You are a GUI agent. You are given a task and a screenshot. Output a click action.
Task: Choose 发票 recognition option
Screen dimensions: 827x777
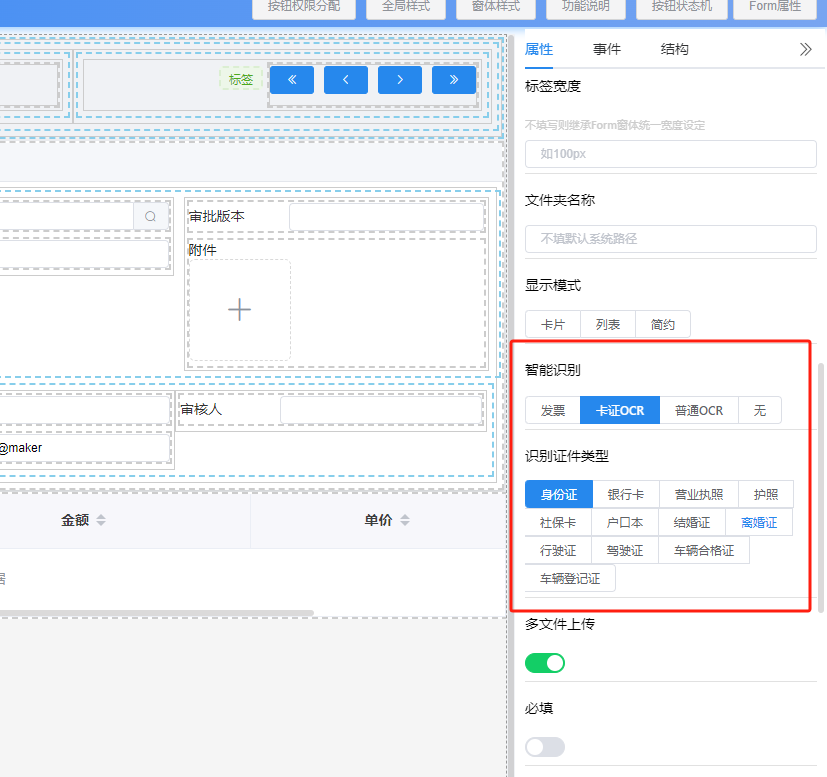[553, 410]
